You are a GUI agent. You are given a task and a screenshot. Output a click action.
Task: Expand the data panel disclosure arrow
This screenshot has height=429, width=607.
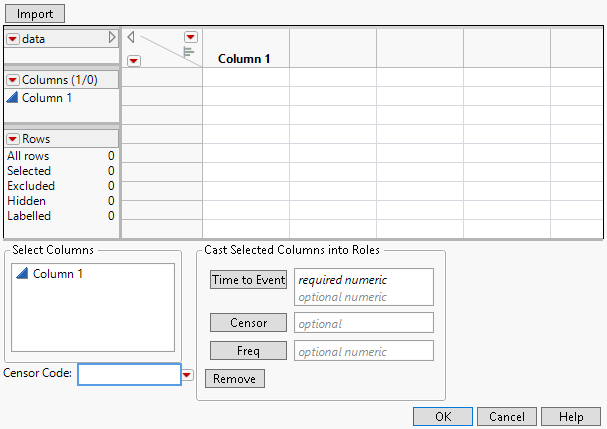click(x=112, y=38)
